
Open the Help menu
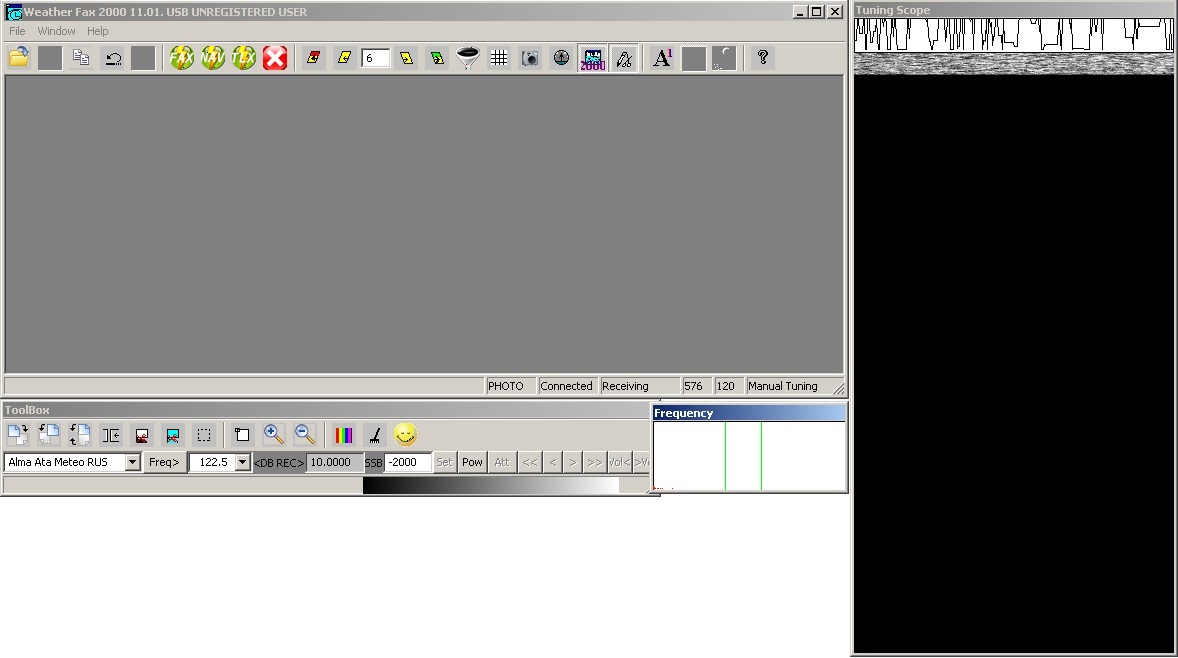coord(97,31)
